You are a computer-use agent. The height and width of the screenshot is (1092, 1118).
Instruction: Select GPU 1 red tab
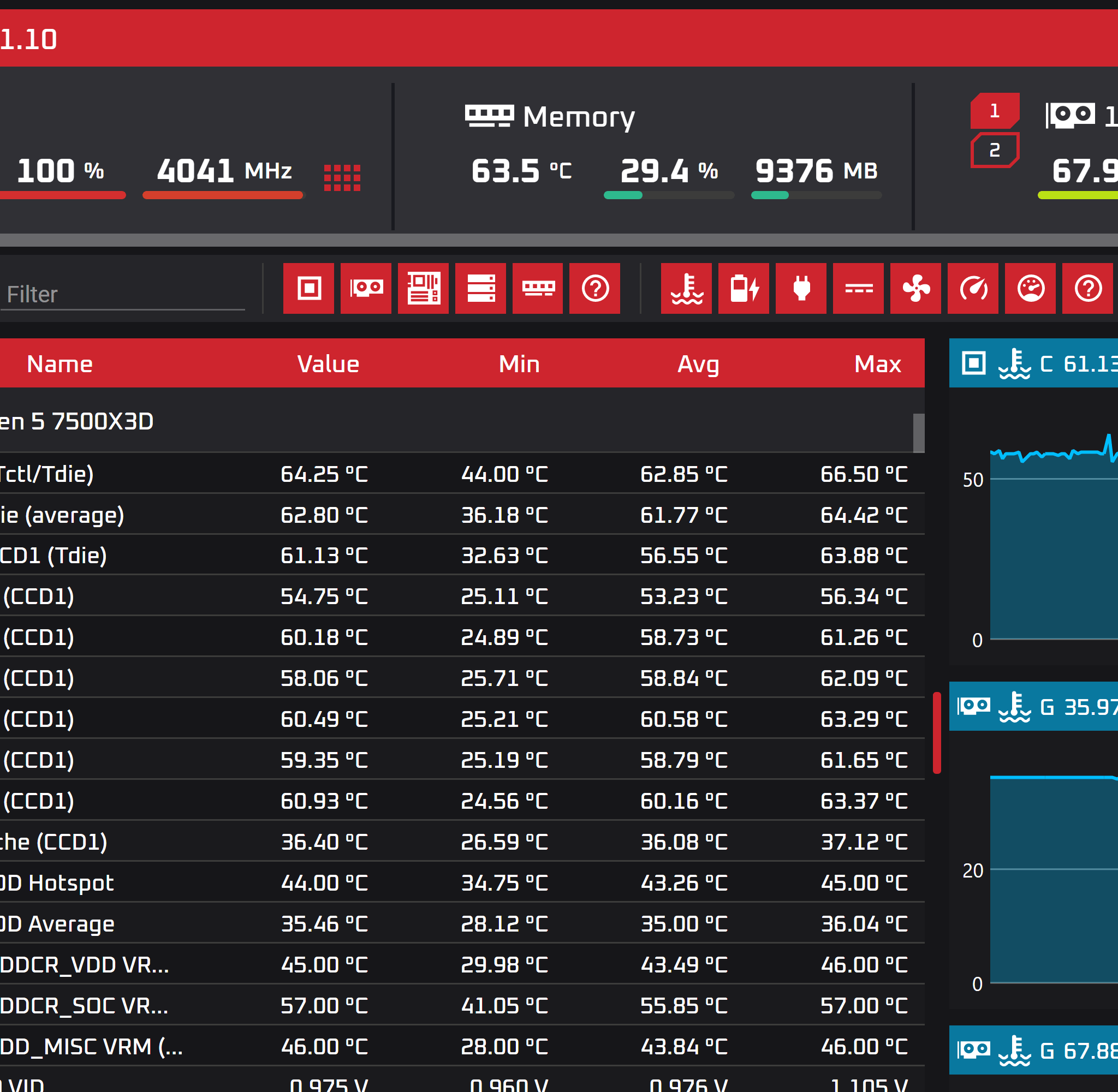tap(995, 111)
